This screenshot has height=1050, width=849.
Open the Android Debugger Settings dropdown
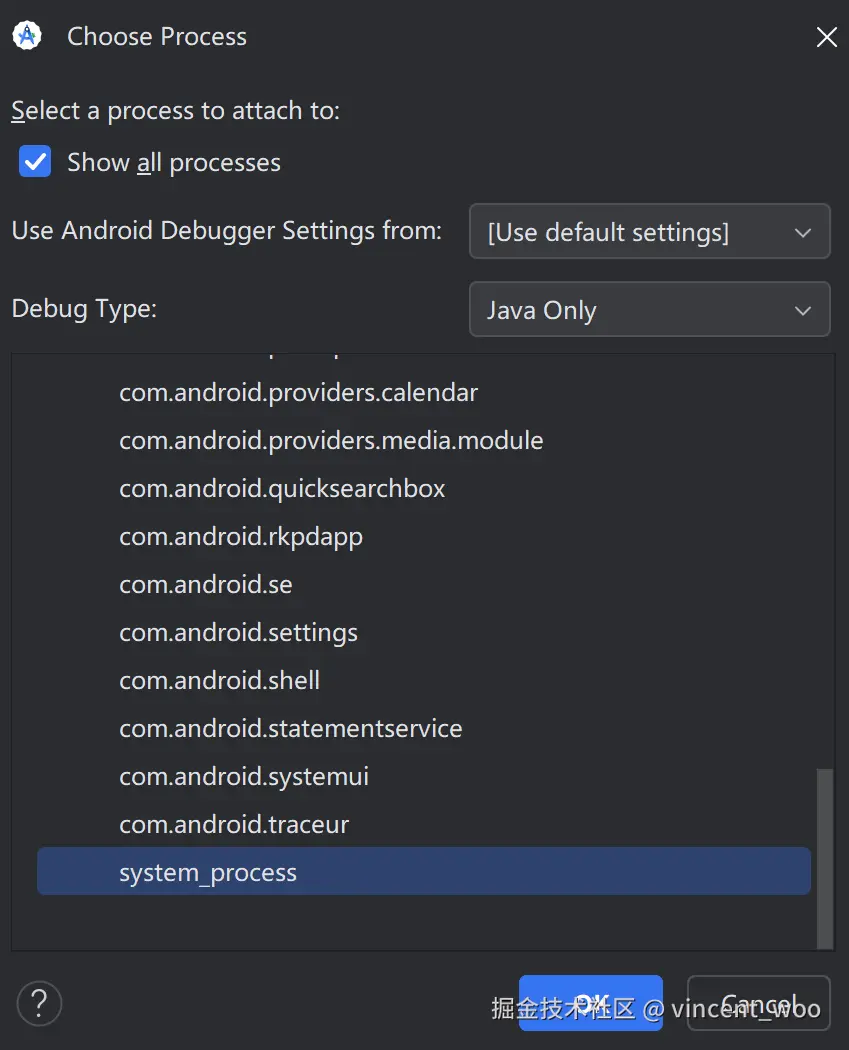pyautogui.click(x=649, y=232)
